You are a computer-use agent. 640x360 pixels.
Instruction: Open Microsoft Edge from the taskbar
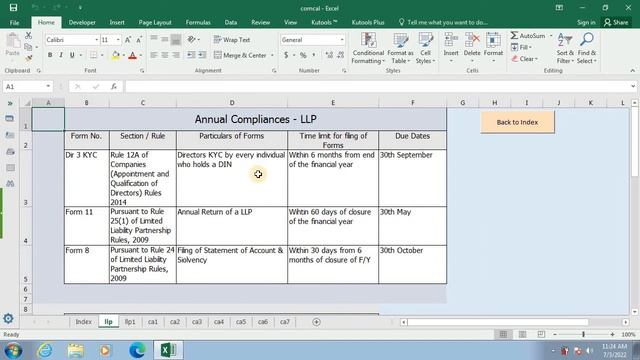tap(137, 351)
